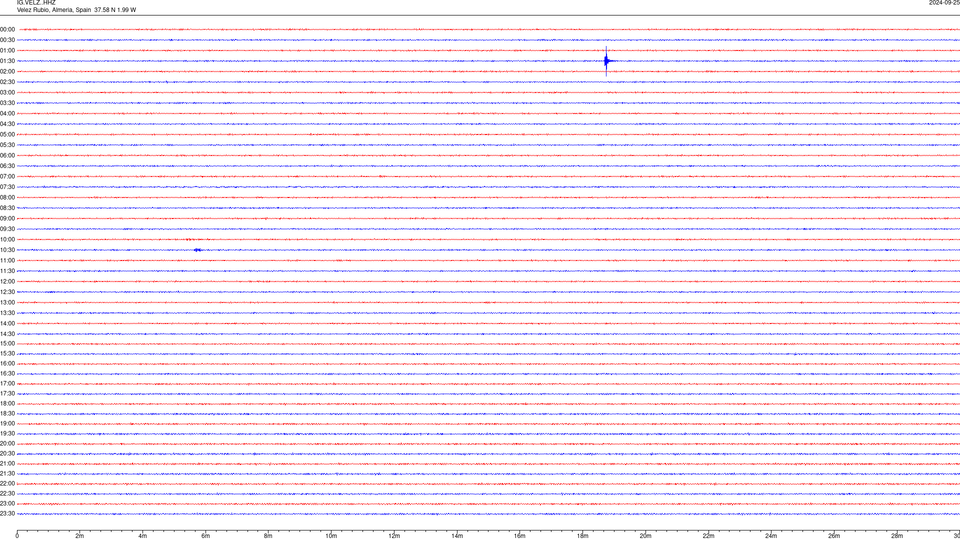Click the '11:00' row time label
960x540 pixels.
7,261
